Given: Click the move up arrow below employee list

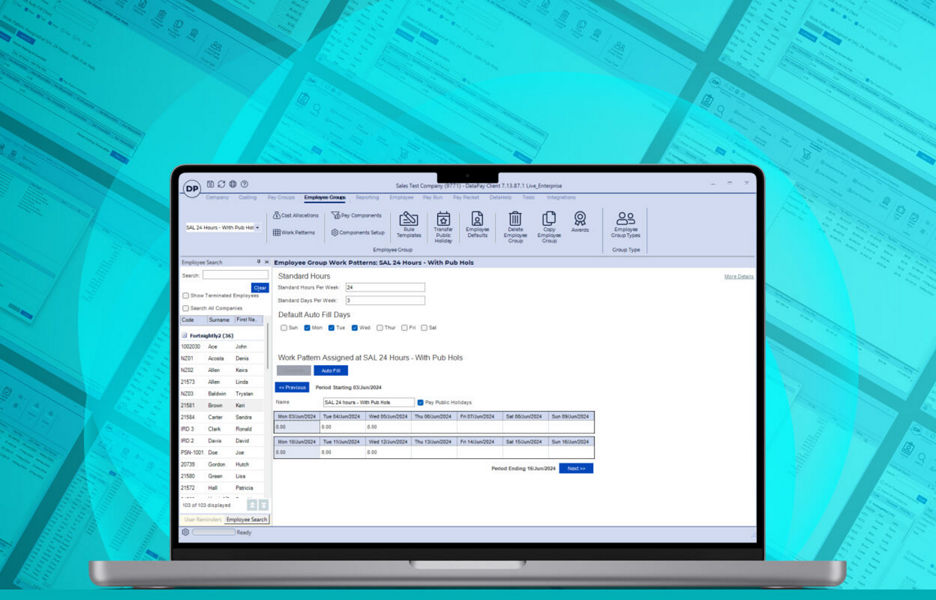Looking at the screenshot, I should coord(252,505).
